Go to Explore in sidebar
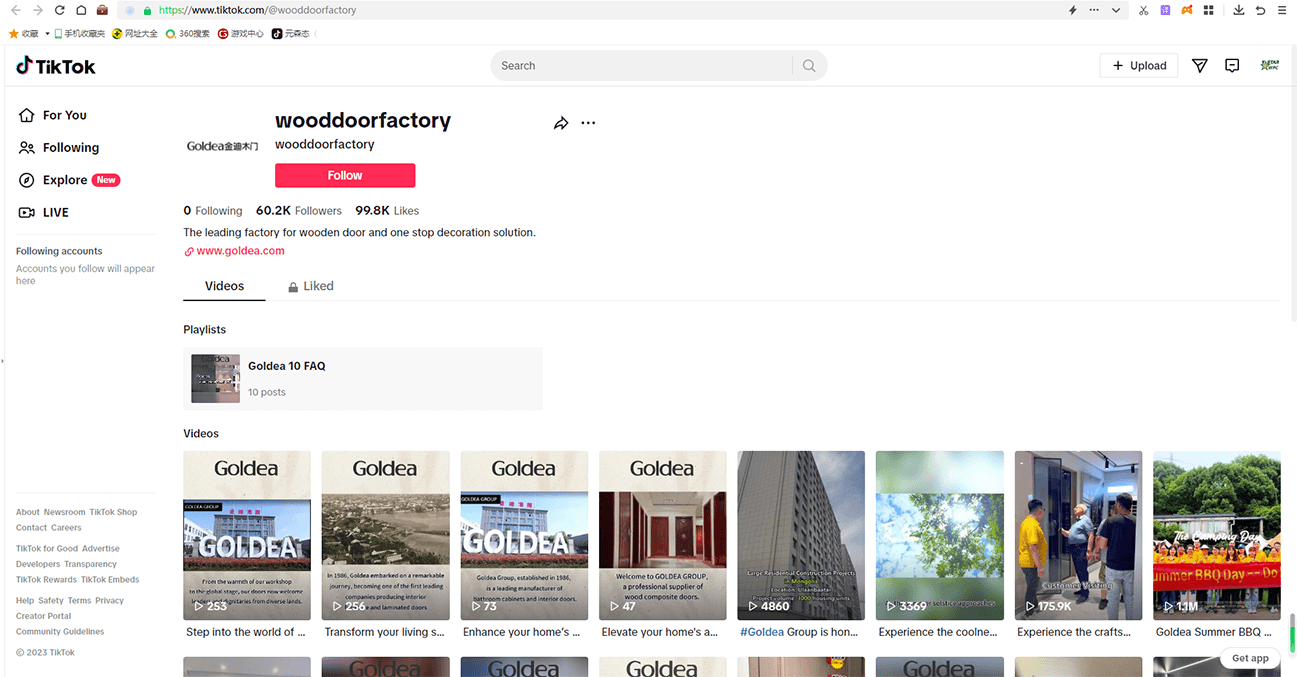The image size is (1297, 677). click(65, 180)
